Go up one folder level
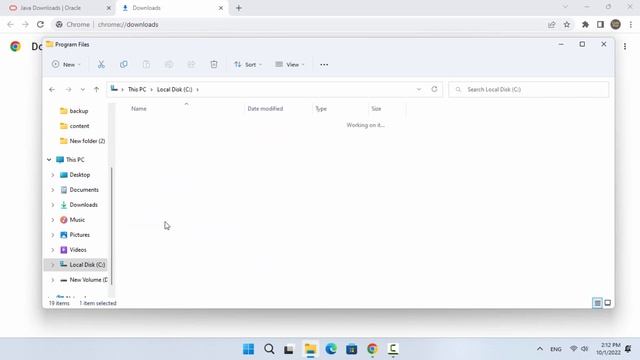Image resolution: width=640 pixels, height=360 pixels. coord(96,89)
